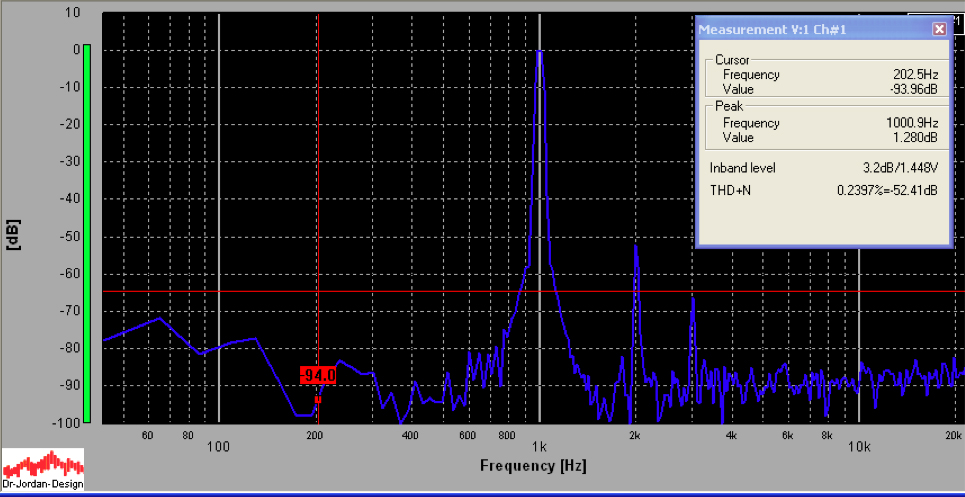Image resolution: width=965 pixels, height=497 pixels.
Task: Click the 3 kHz harmonic spike peak
Action: (691, 299)
